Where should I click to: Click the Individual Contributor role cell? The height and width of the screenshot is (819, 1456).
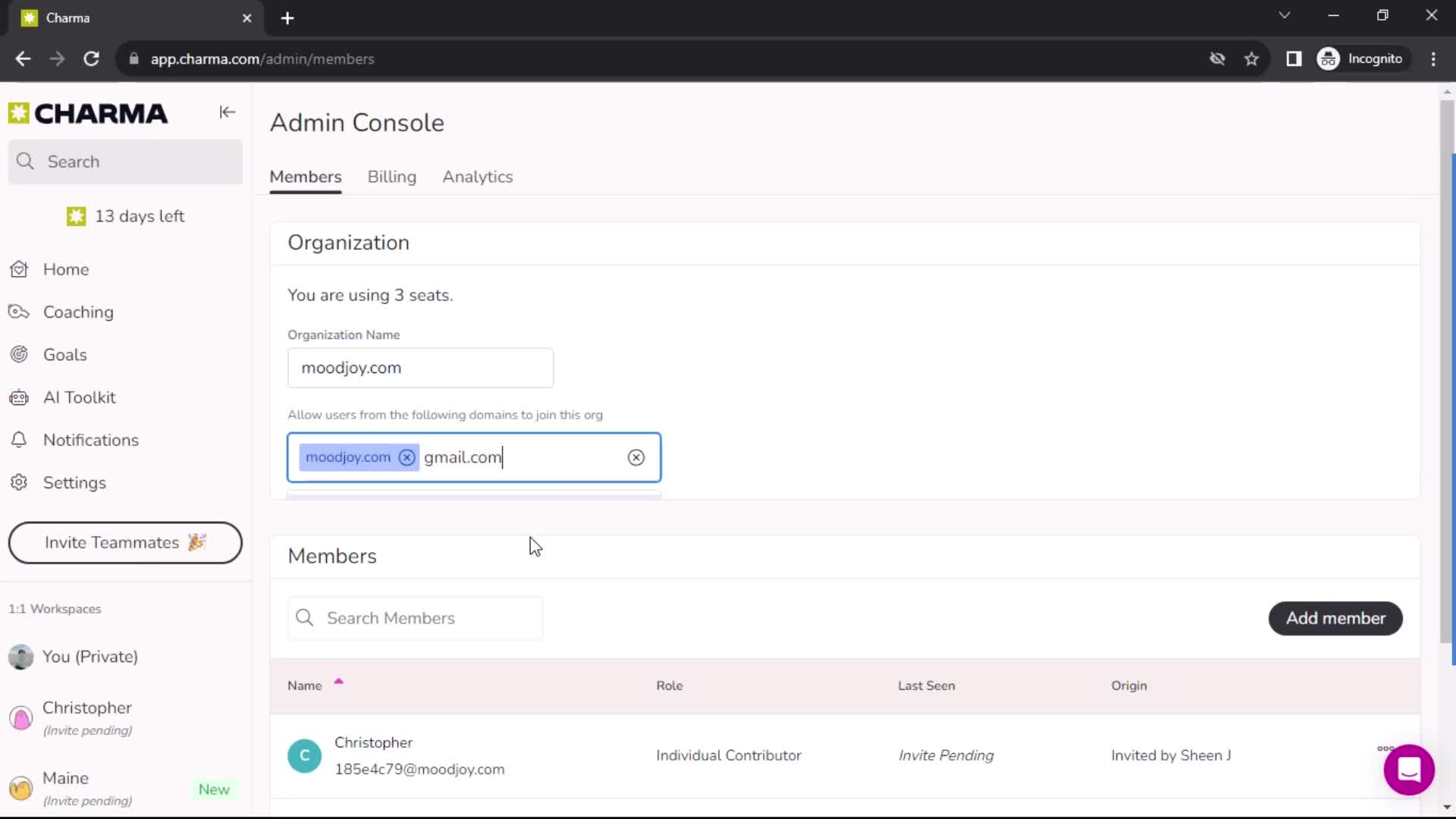[x=728, y=755]
